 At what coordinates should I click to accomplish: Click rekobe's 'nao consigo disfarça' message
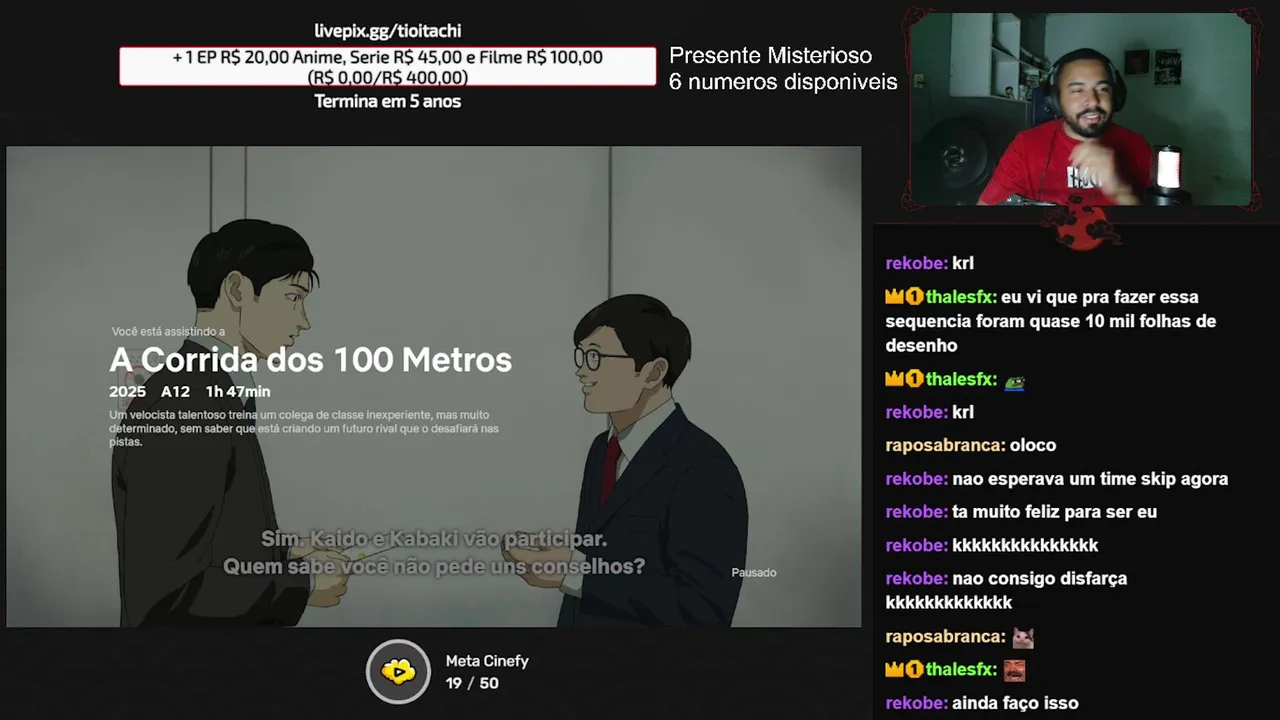pos(1006,591)
